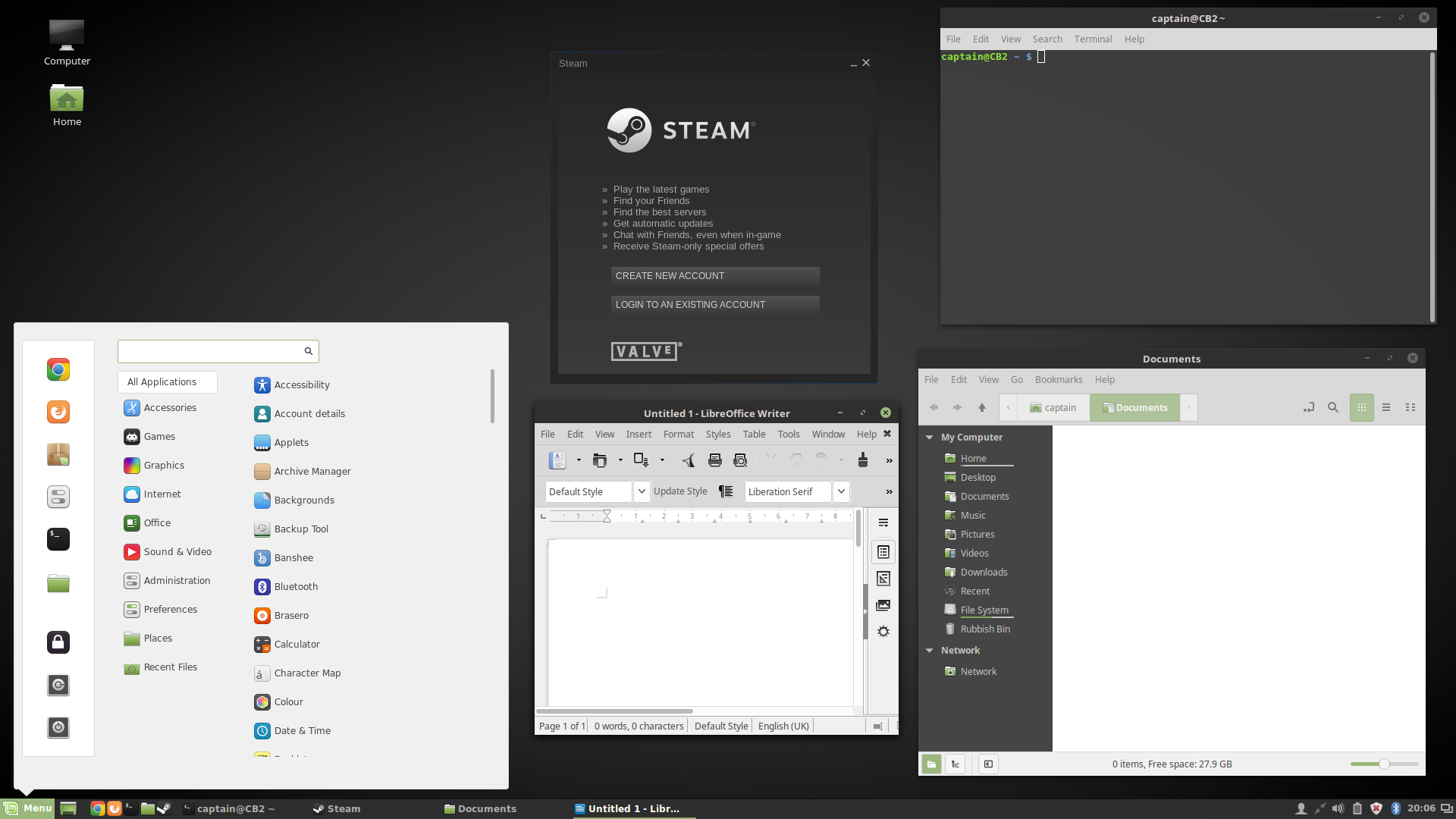Viewport: 1456px width, 819px height.
Task: Click Clone Formatting paintbrush icon
Action: pyautogui.click(x=862, y=460)
